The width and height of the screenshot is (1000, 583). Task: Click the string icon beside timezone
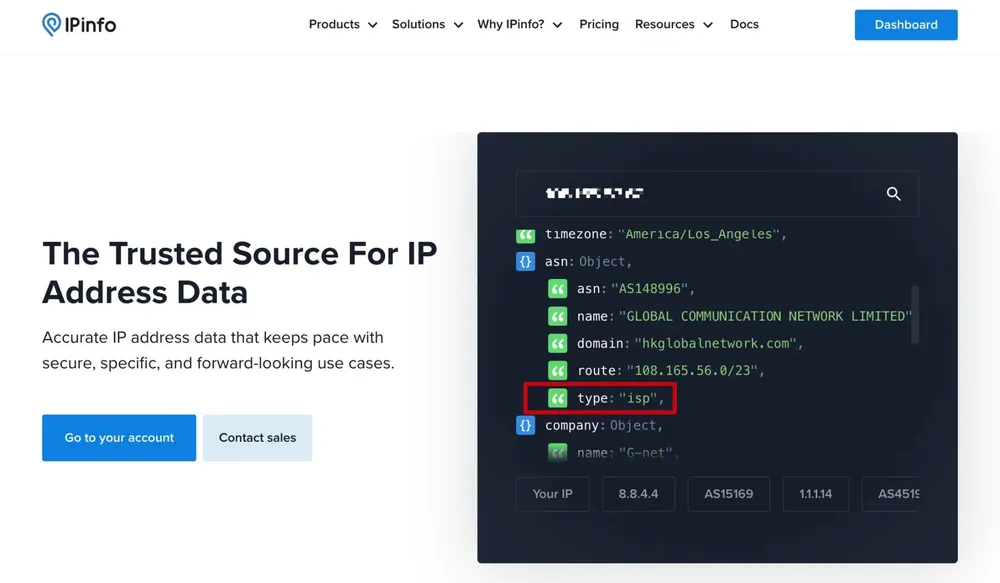point(526,235)
